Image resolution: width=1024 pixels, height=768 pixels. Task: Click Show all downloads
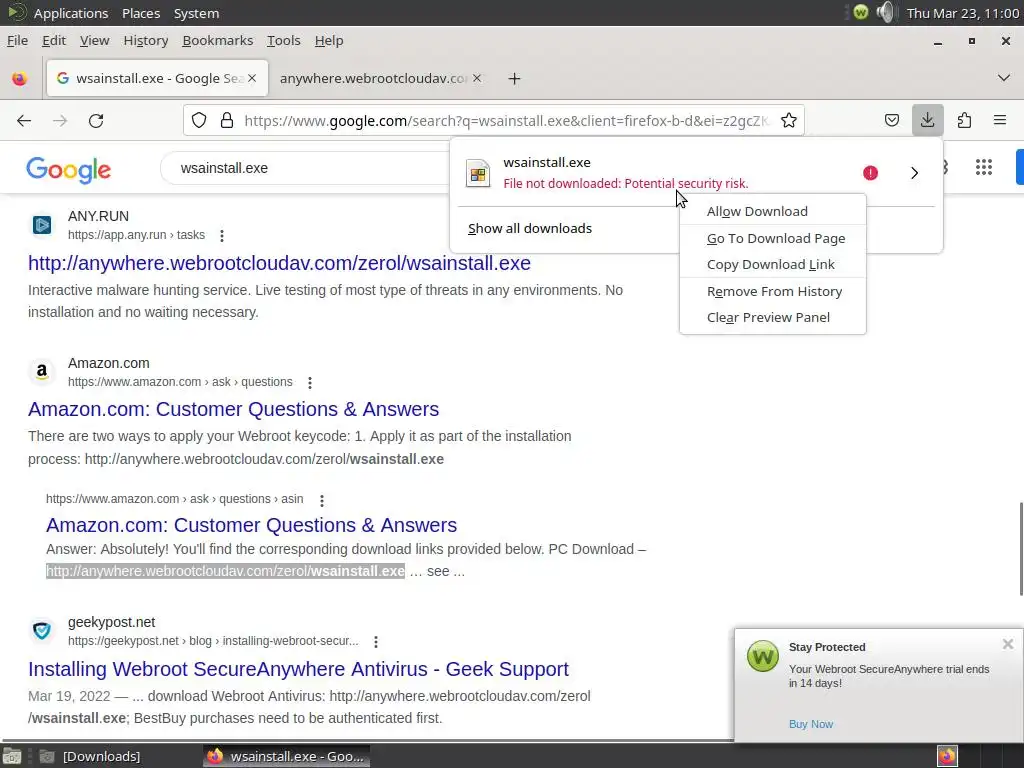click(x=530, y=229)
